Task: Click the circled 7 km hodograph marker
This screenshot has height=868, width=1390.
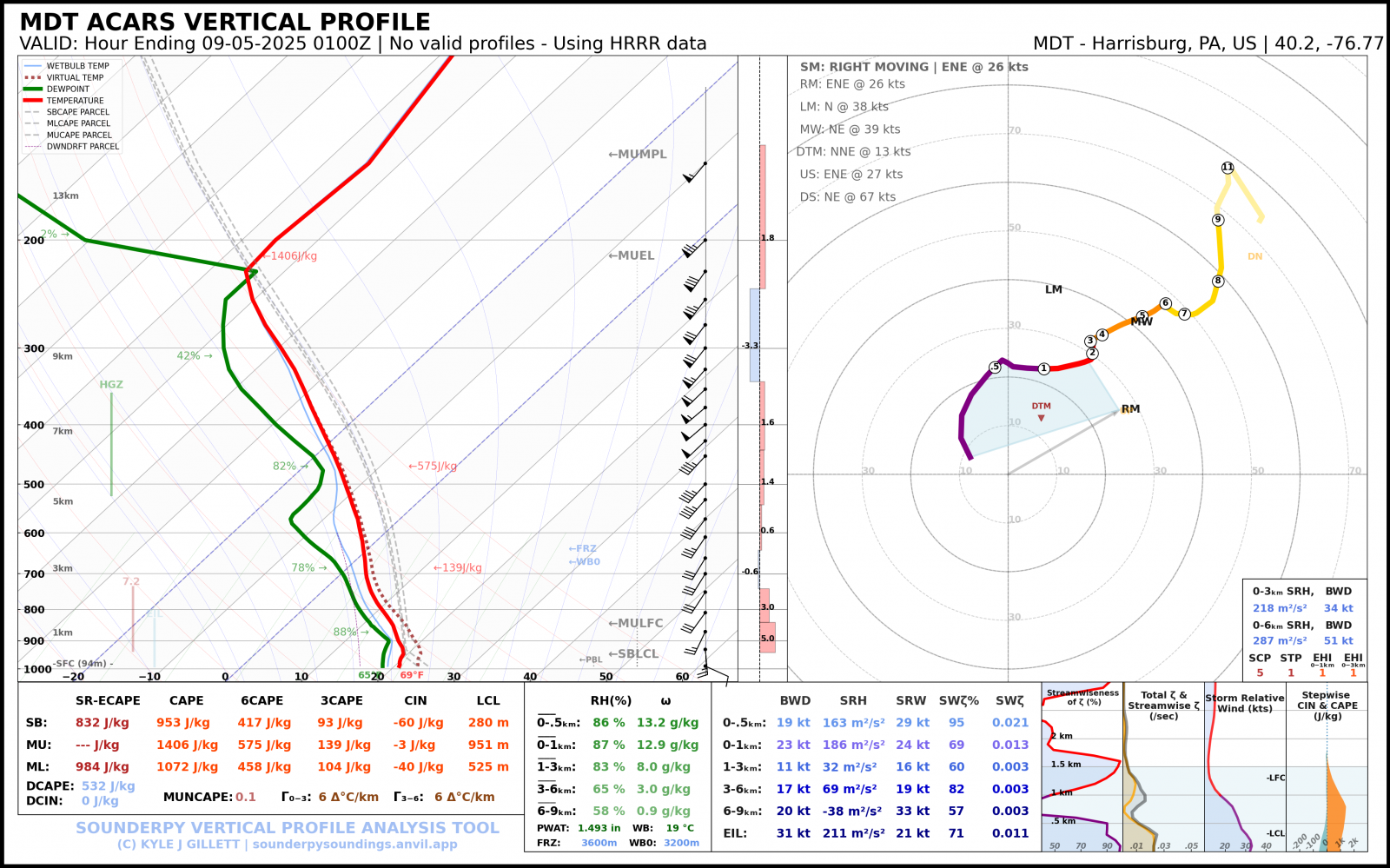Action: click(x=1184, y=314)
